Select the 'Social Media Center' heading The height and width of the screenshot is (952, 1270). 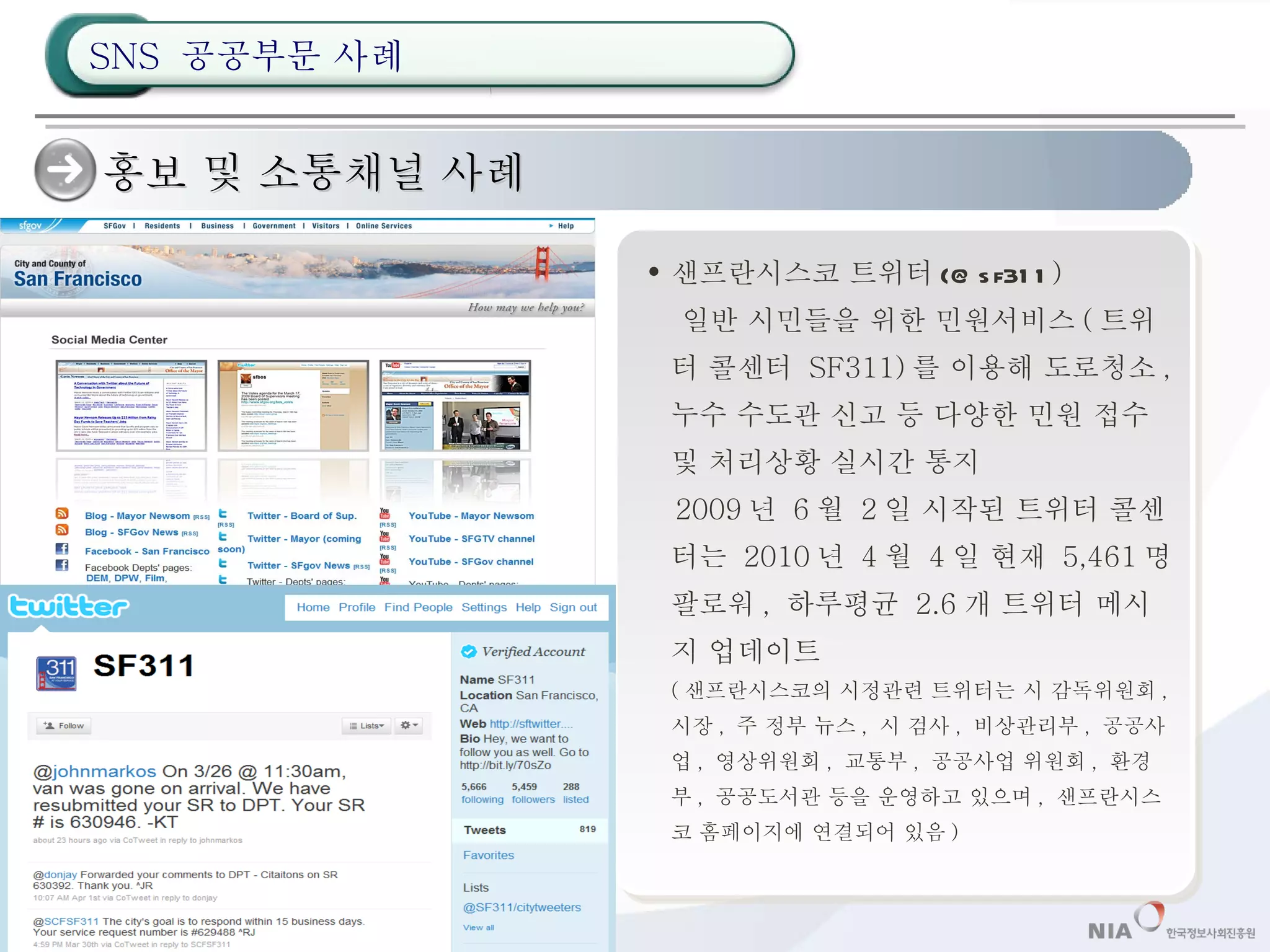point(109,340)
